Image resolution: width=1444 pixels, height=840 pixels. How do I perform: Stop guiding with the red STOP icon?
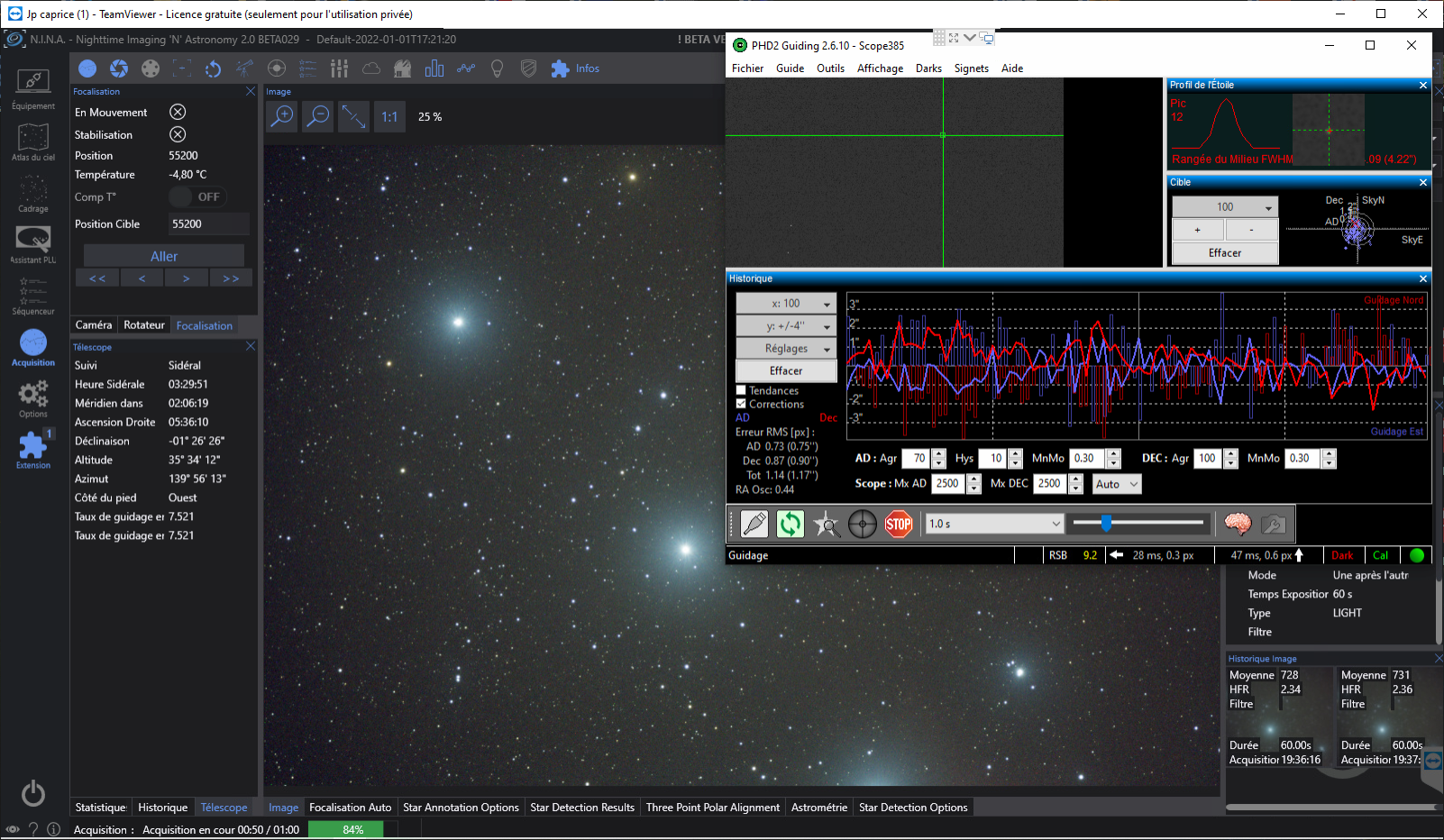click(899, 524)
